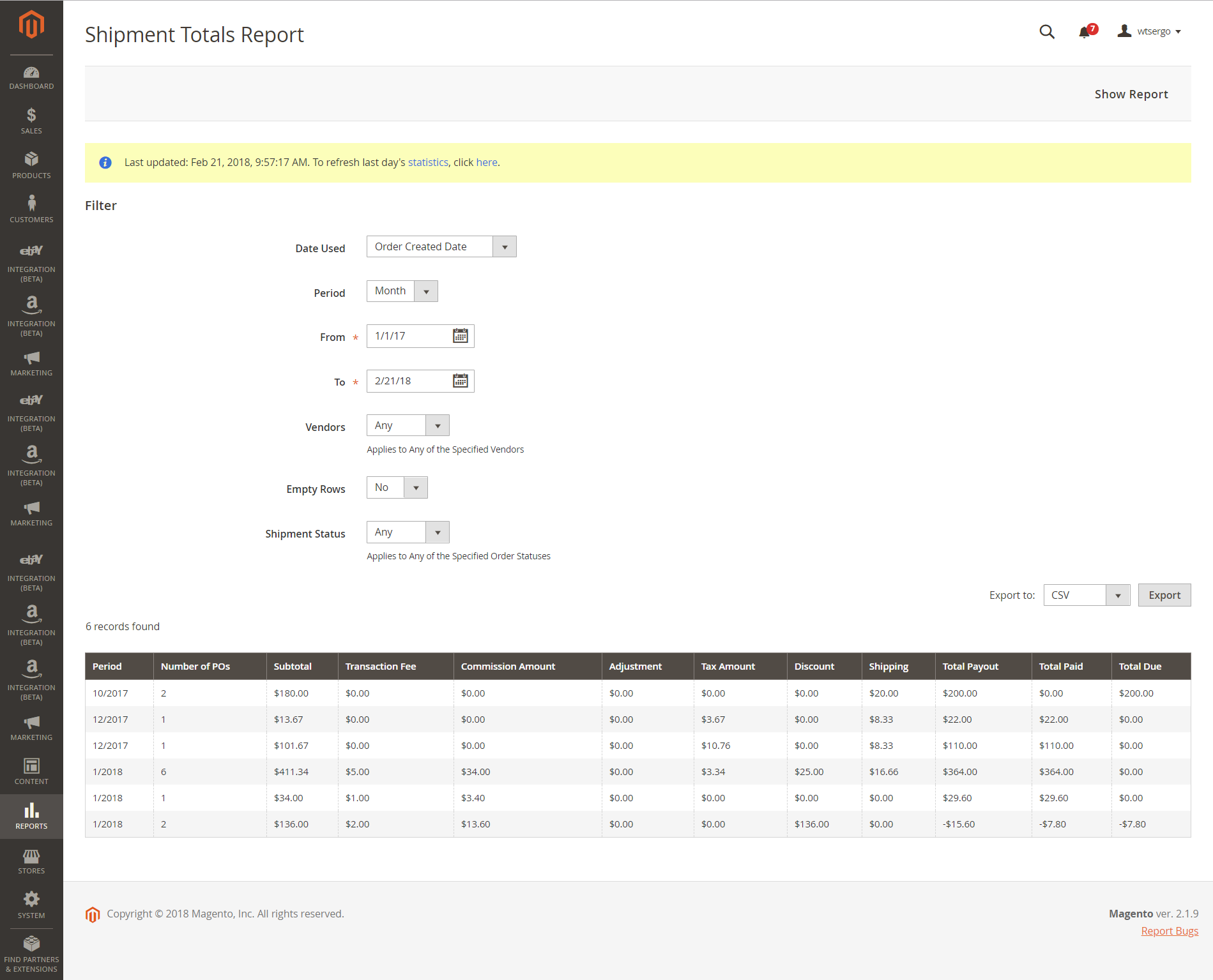Image resolution: width=1213 pixels, height=980 pixels.
Task: Click the Total Paid column header
Action: pyautogui.click(x=1072, y=666)
